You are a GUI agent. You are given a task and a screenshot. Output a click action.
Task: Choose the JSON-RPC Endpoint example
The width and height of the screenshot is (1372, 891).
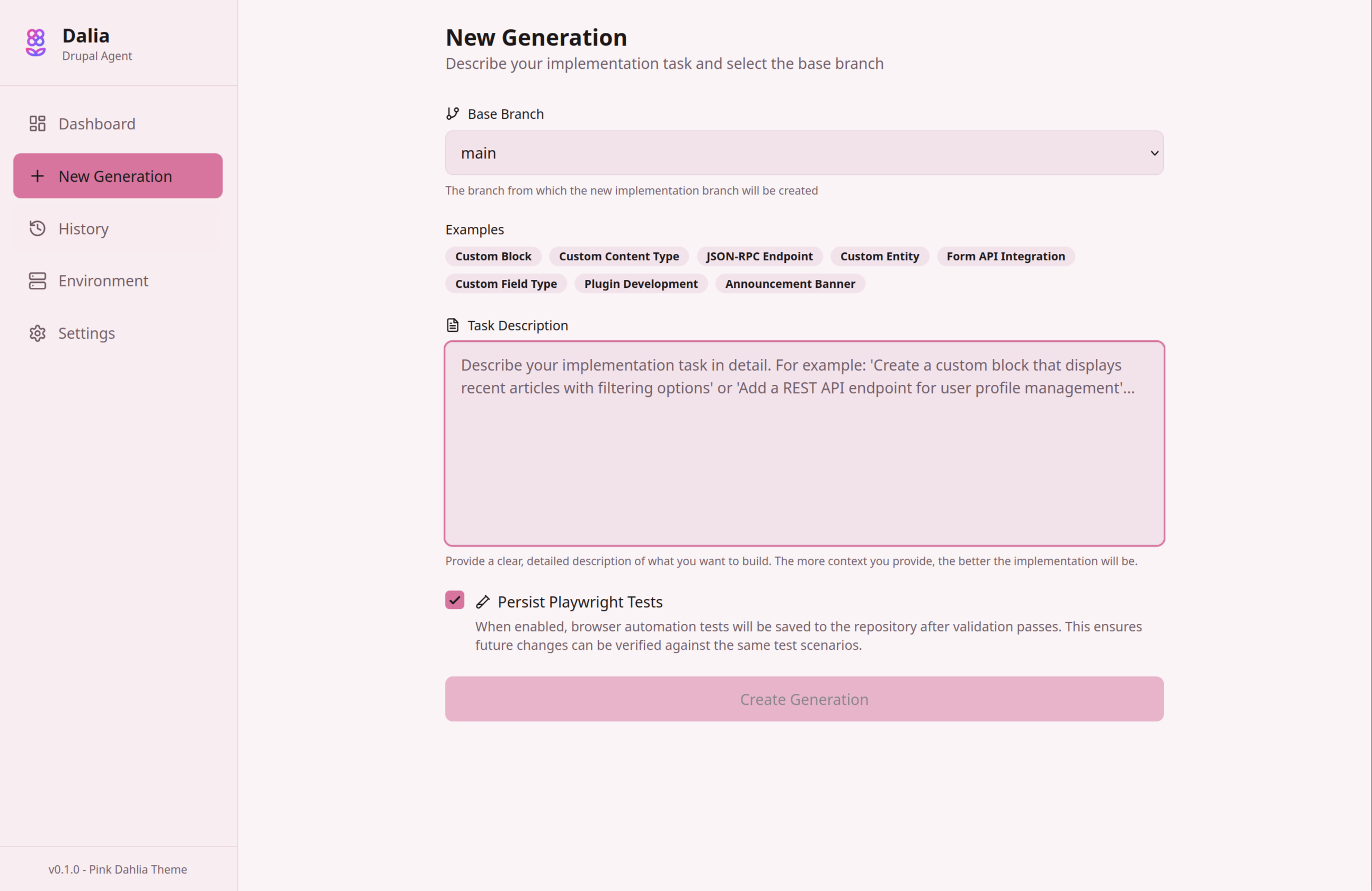[x=760, y=256]
